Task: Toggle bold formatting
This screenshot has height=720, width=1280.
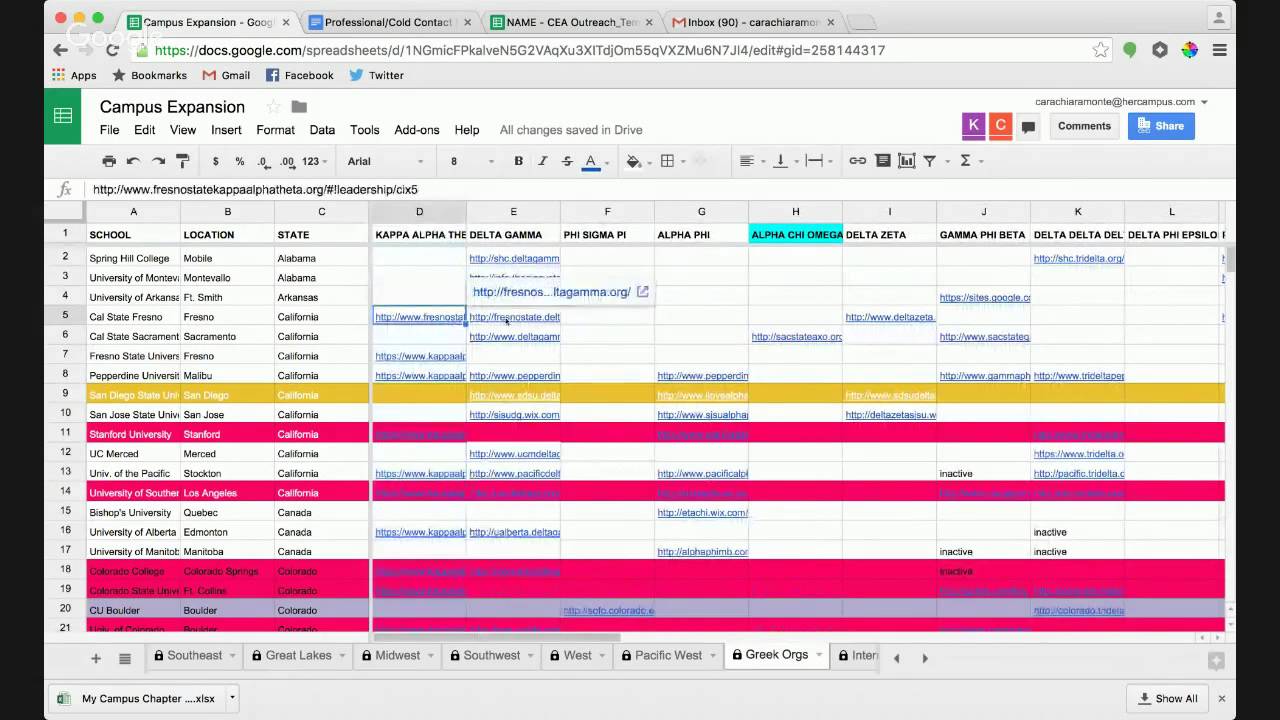Action: (x=518, y=161)
